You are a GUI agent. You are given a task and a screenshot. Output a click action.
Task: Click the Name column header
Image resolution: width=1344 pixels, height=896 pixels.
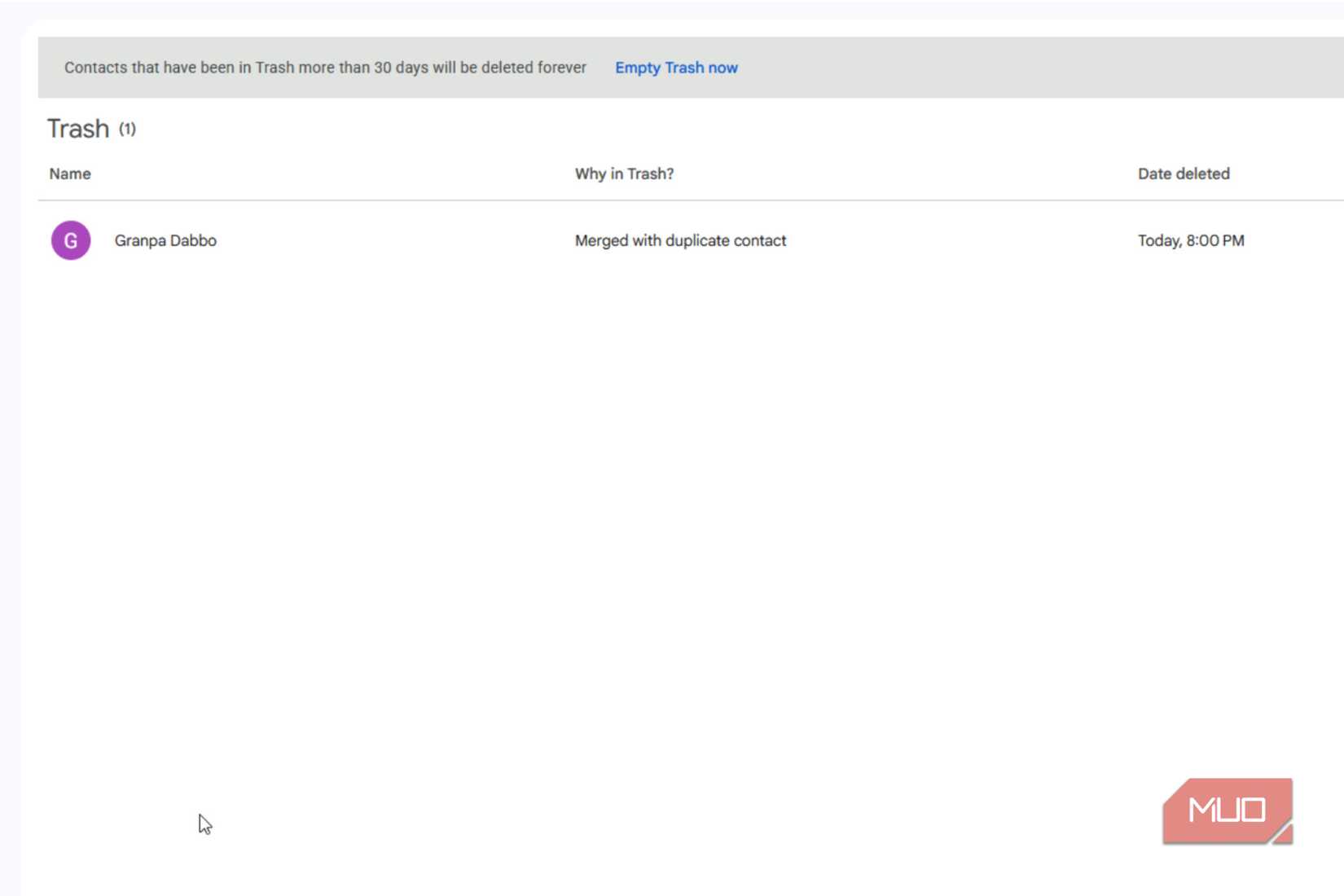pyautogui.click(x=70, y=173)
